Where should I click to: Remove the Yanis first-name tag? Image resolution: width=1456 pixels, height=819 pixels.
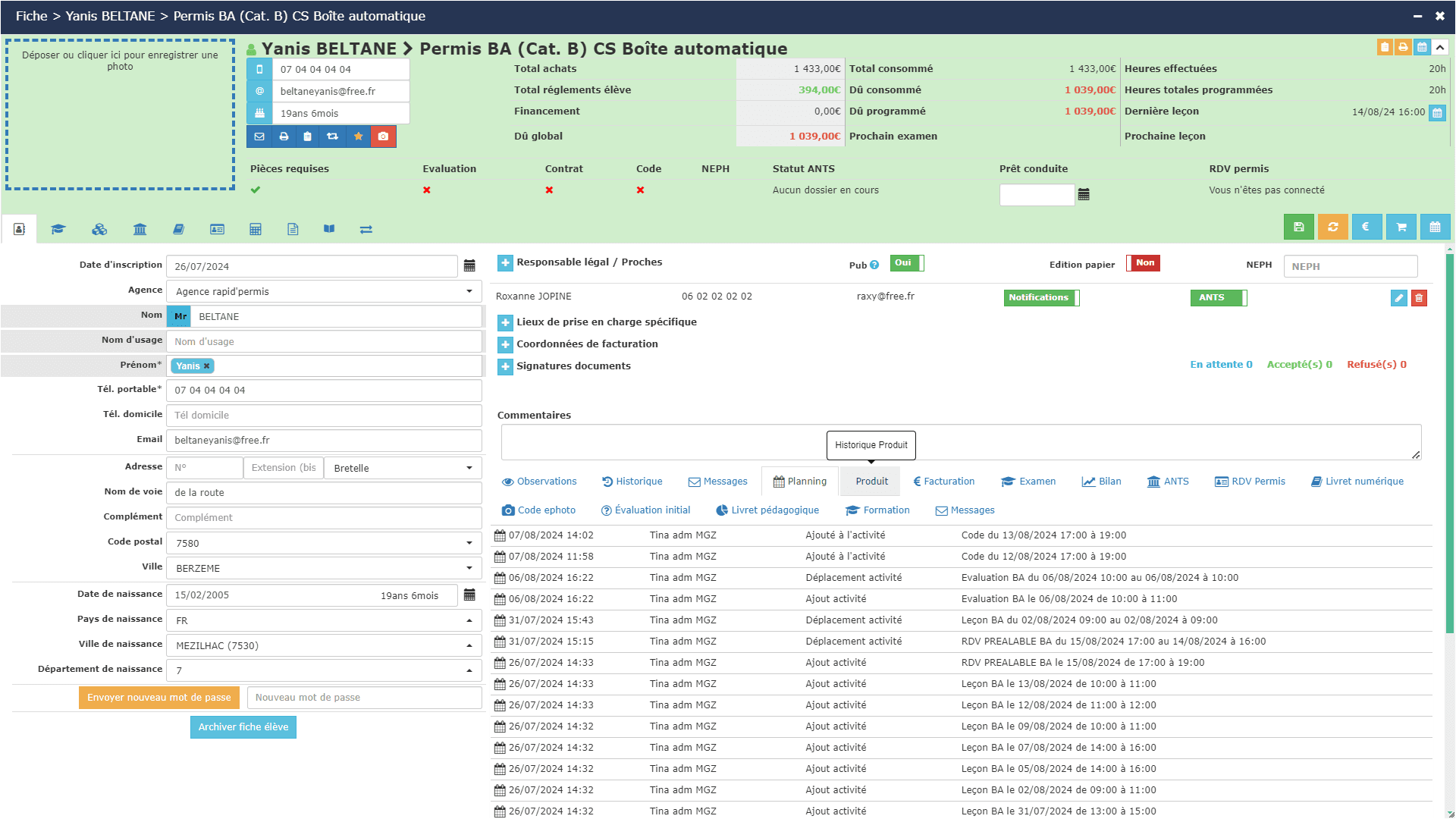pos(206,366)
